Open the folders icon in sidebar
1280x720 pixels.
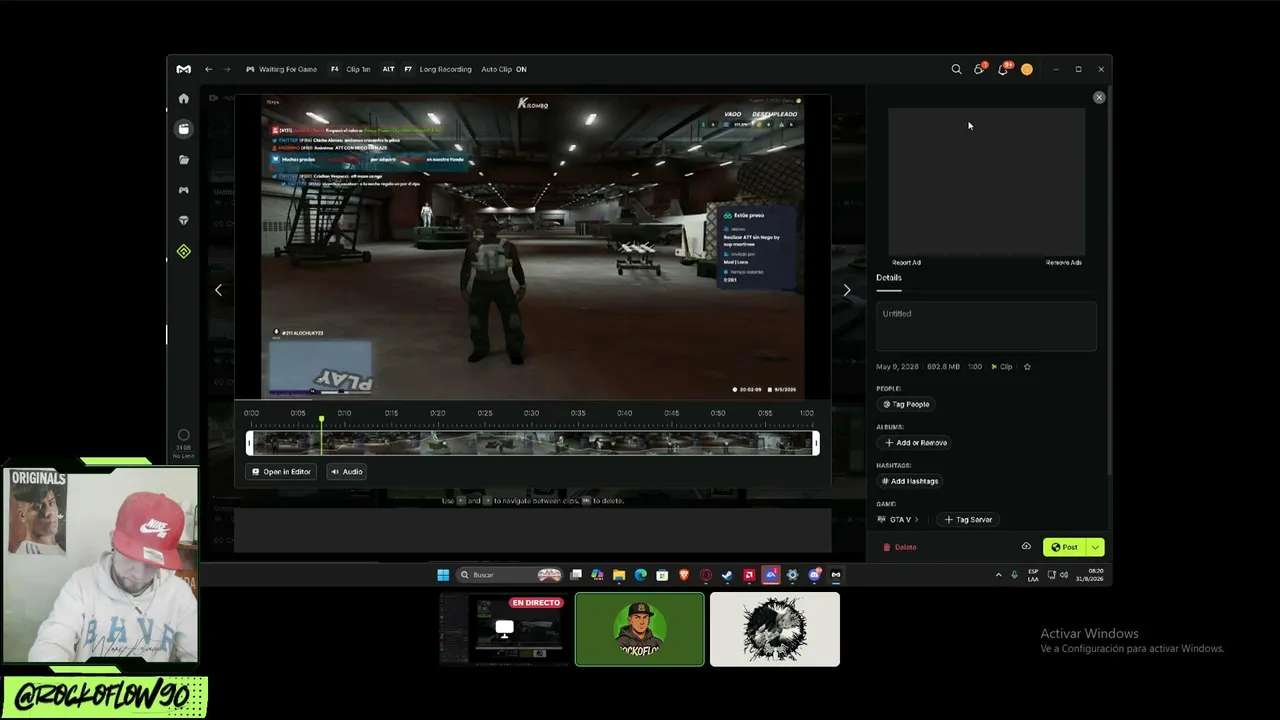[183, 160]
